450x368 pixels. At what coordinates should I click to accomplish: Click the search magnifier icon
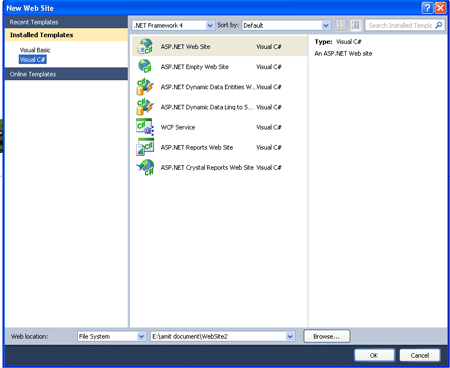[439, 25]
